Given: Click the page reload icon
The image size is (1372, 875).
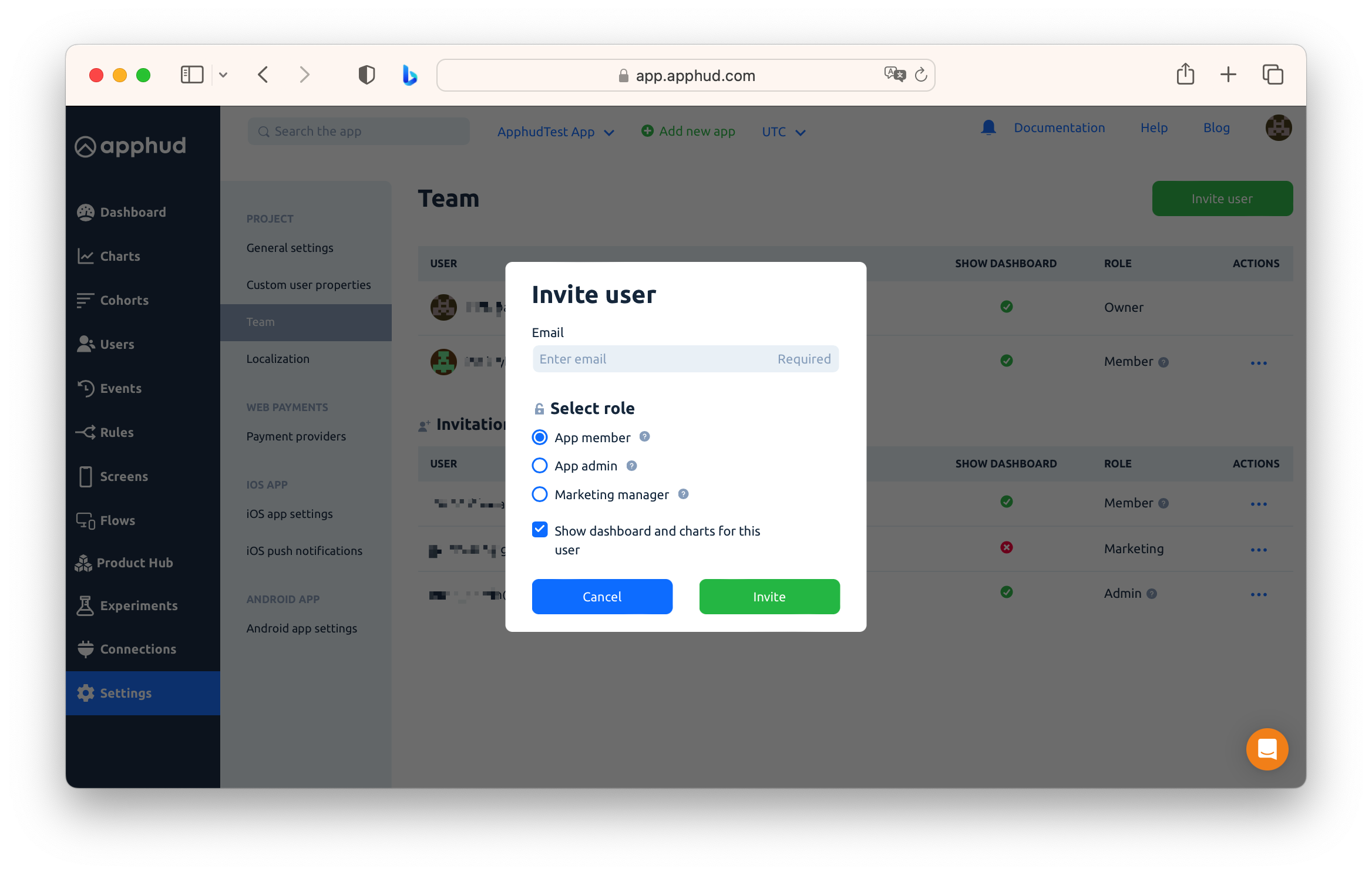Looking at the screenshot, I should pyautogui.click(x=921, y=75).
